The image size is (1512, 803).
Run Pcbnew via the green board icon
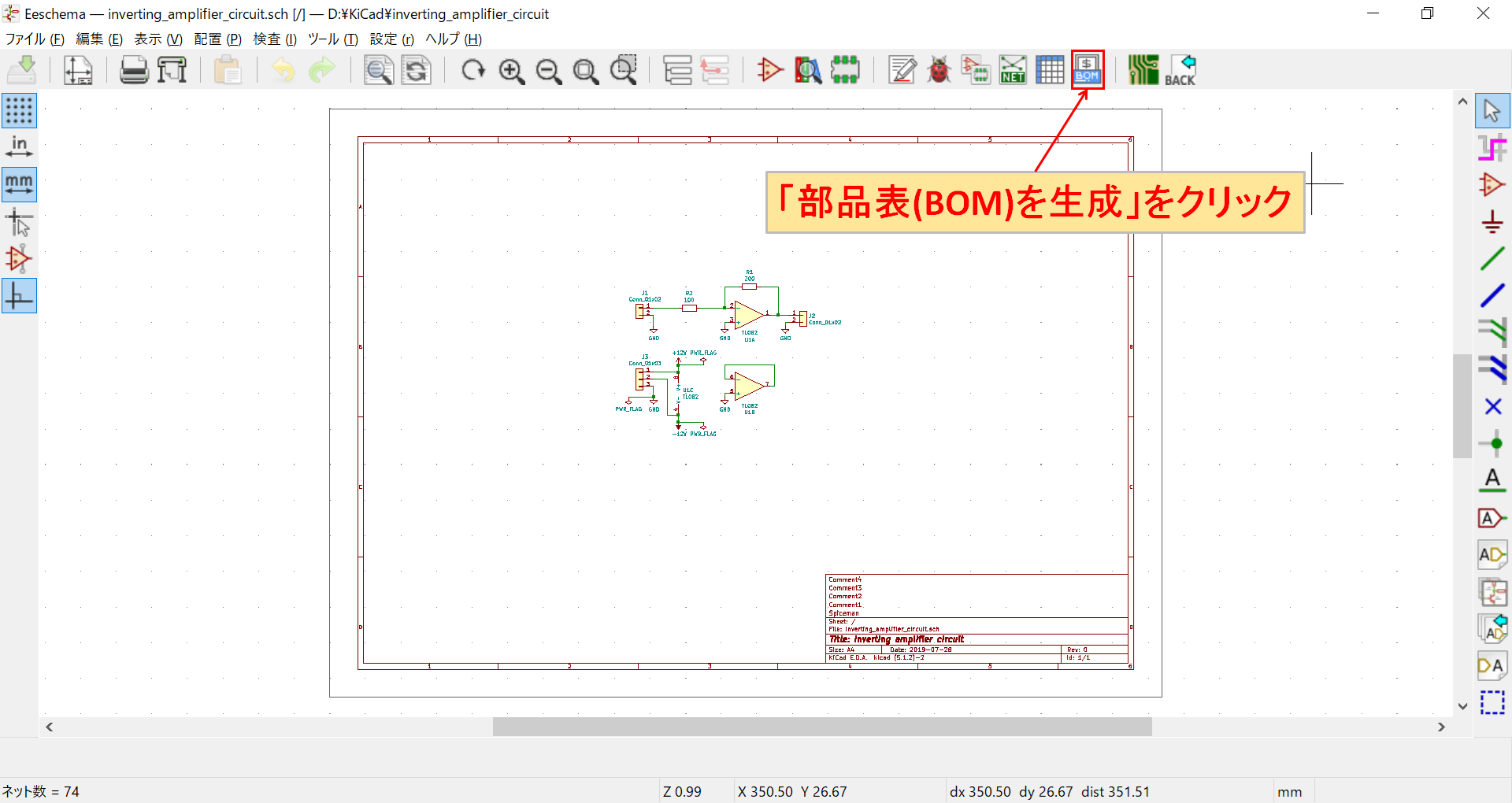coord(1143,69)
